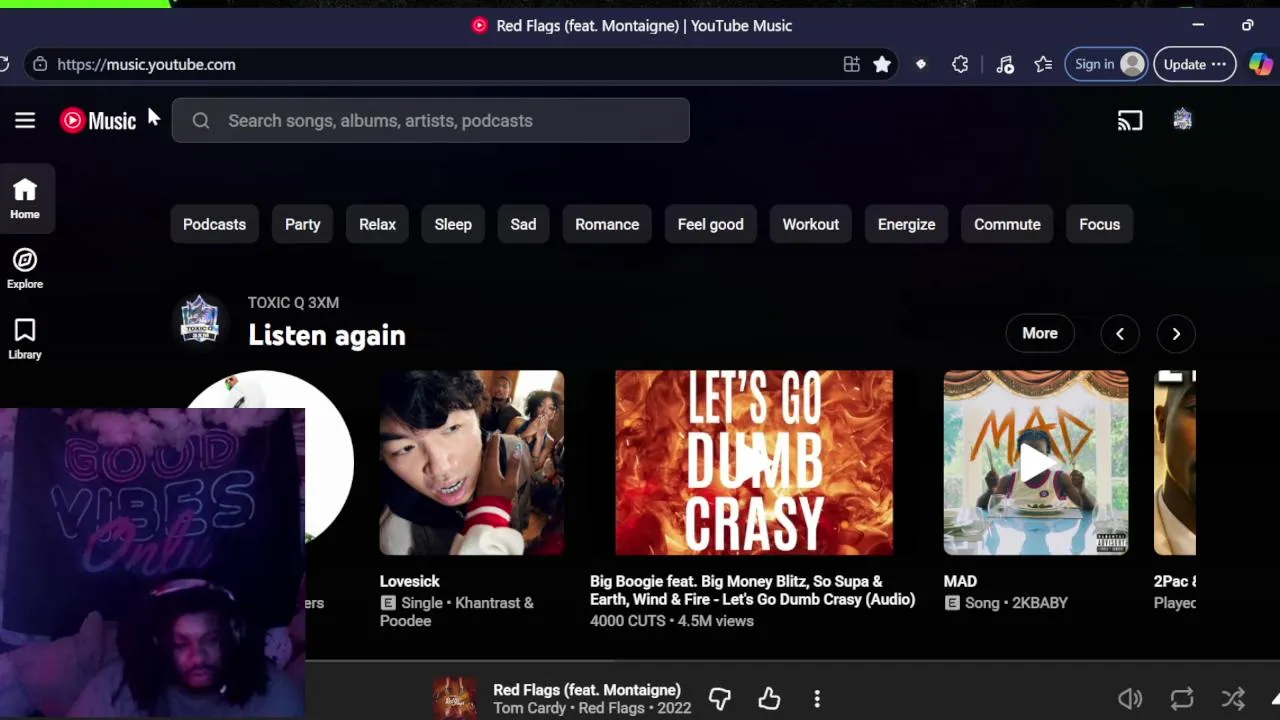
Task: Open media controls music note icon
Action: tap(1005, 64)
